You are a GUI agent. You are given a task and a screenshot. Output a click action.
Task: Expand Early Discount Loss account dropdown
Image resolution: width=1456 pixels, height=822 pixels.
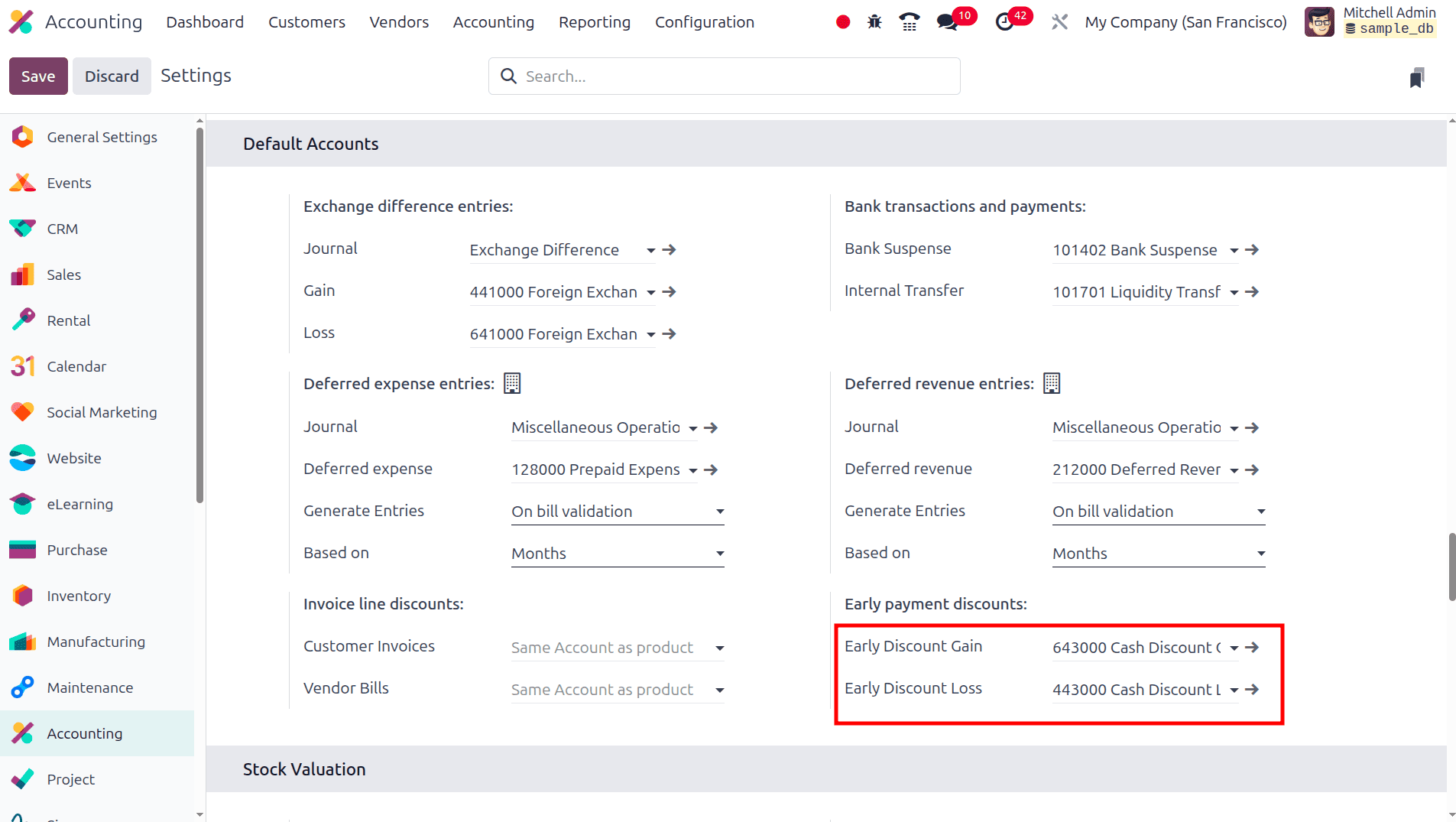point(1234,690)
